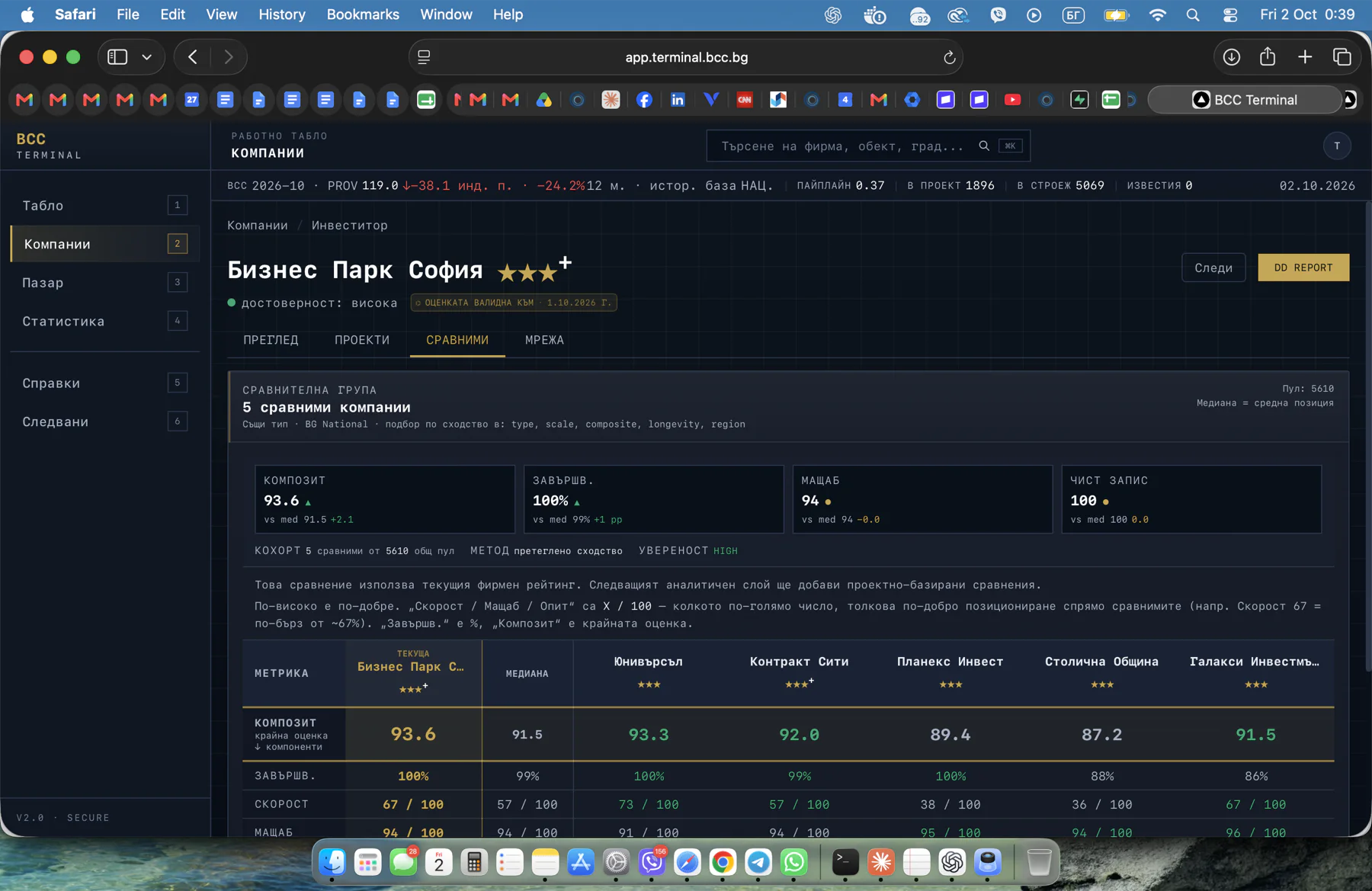
Task: Click the Safari share icon
Action: (1268, 56)
